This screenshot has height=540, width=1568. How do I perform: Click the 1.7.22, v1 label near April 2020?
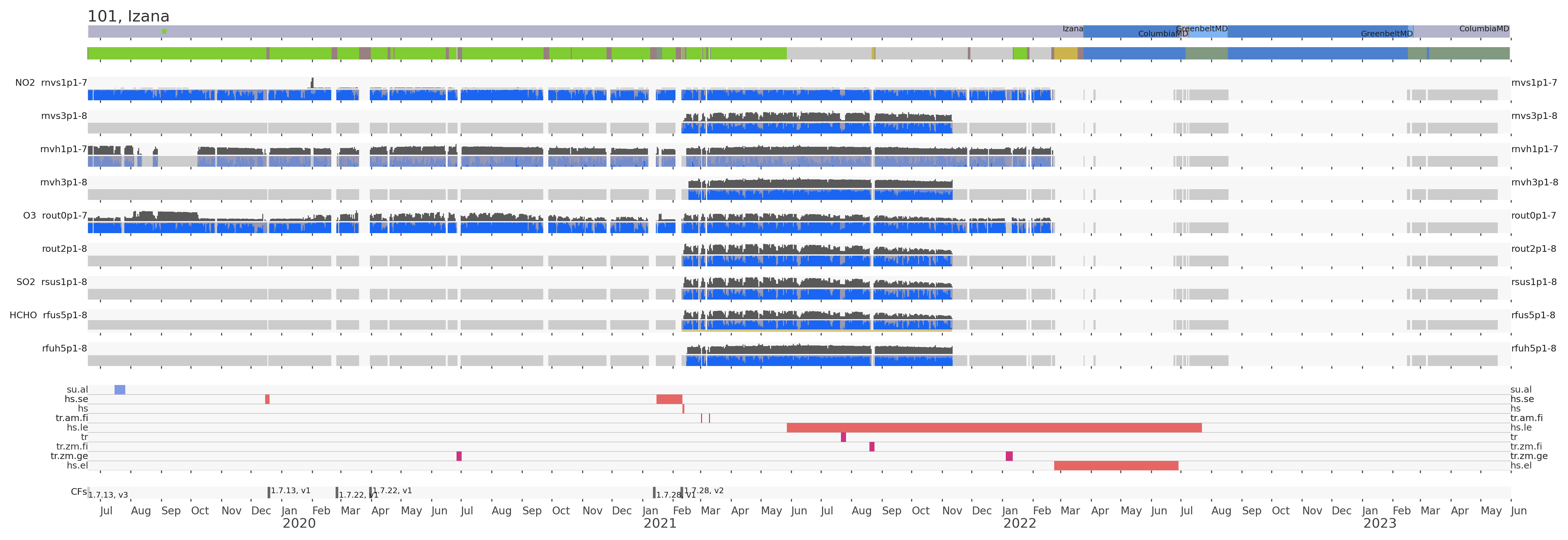coord(393,491)
